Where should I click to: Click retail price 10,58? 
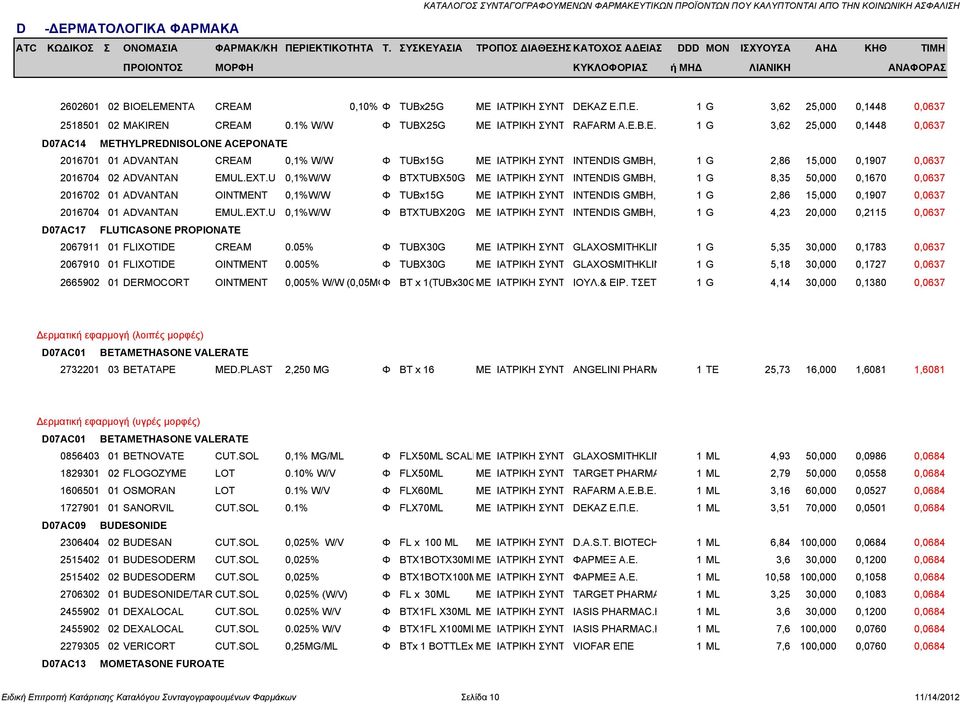pos(777,577)
